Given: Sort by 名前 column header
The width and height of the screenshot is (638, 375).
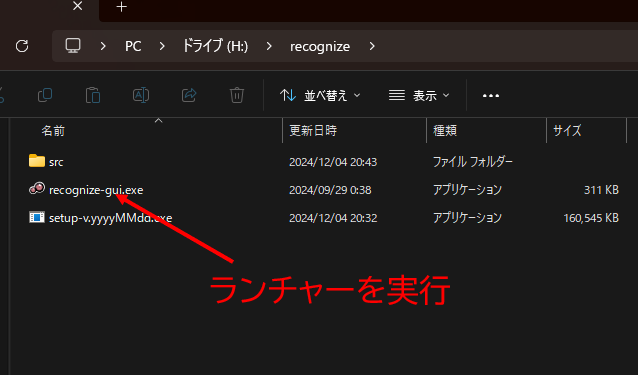Looking at the screenshot, I should (x=53, y=131).
